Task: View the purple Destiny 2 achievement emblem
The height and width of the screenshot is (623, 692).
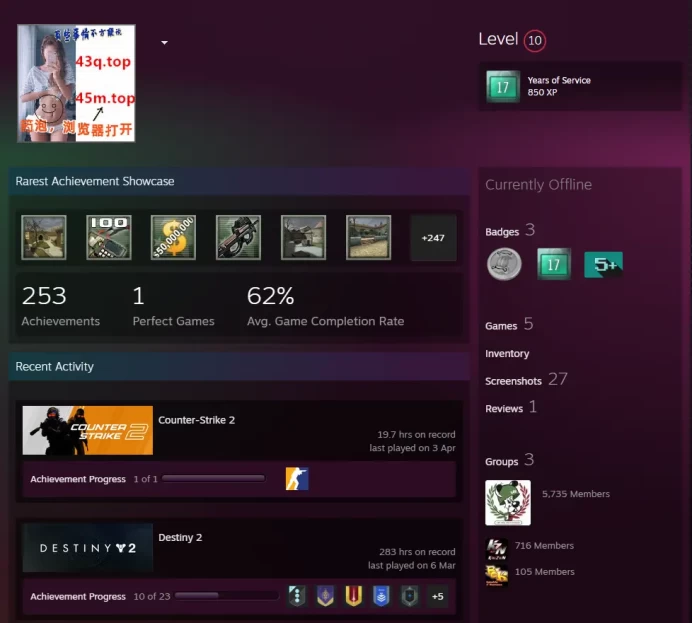Action: click(325, 596)
